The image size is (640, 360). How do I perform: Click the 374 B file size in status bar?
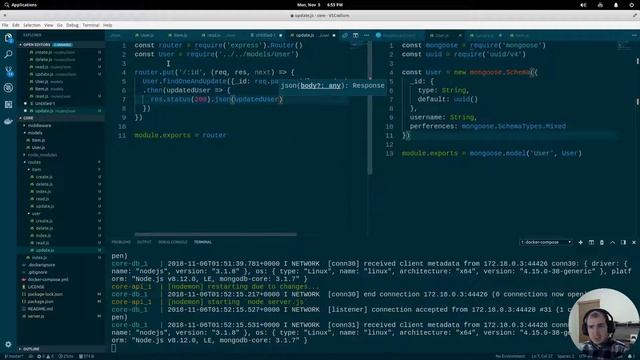pos(87,356)
